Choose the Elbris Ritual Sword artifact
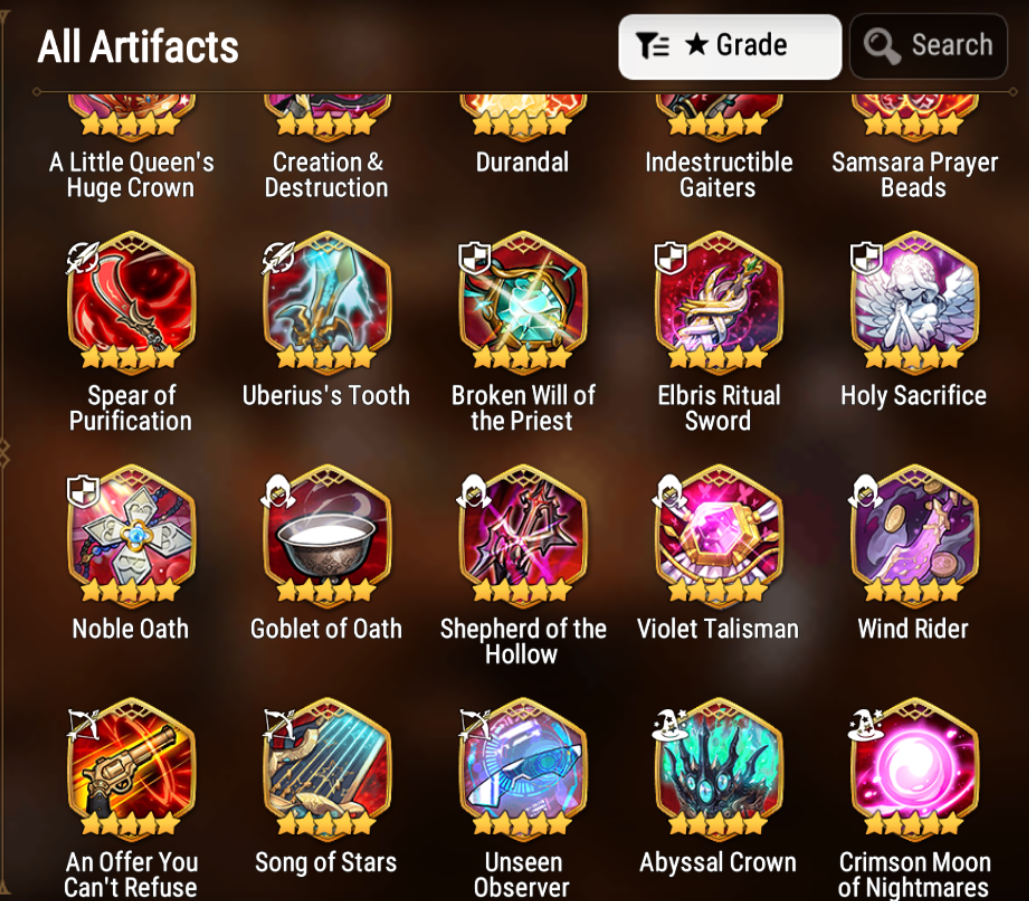The image size is (1029, 901). point(718,303)
